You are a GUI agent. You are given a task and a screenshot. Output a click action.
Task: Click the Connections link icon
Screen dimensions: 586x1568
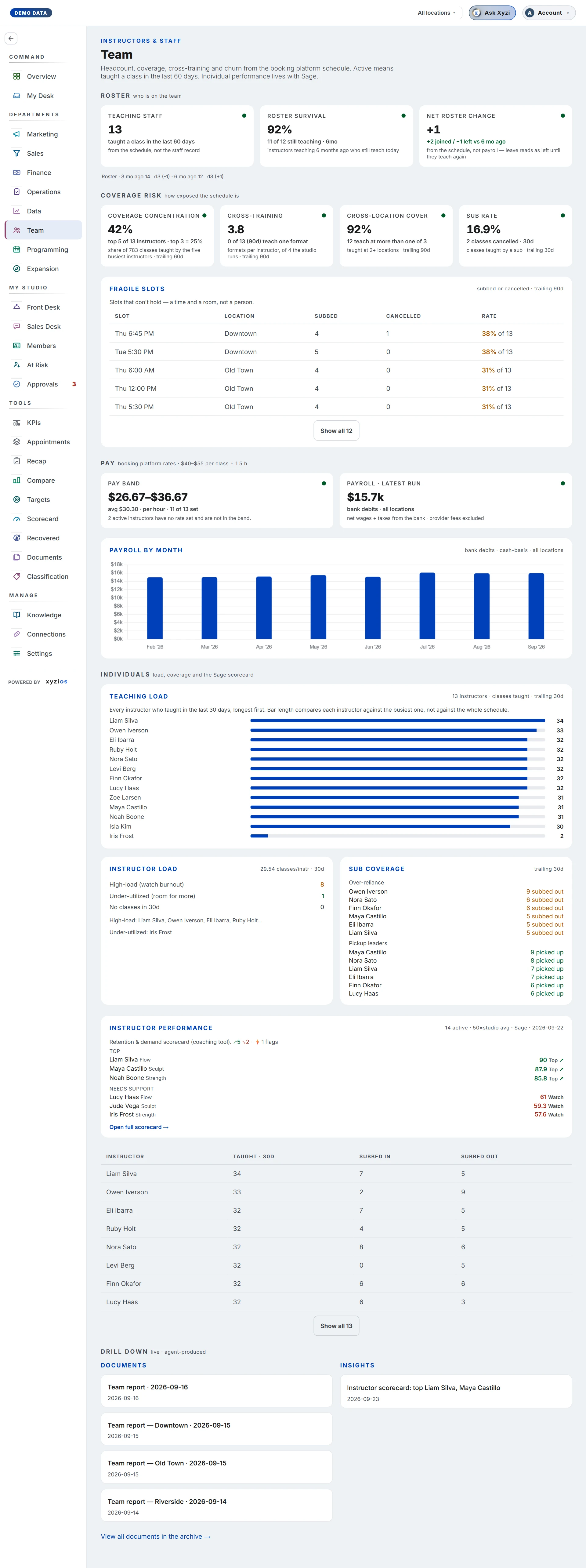(x=16, y=634)
